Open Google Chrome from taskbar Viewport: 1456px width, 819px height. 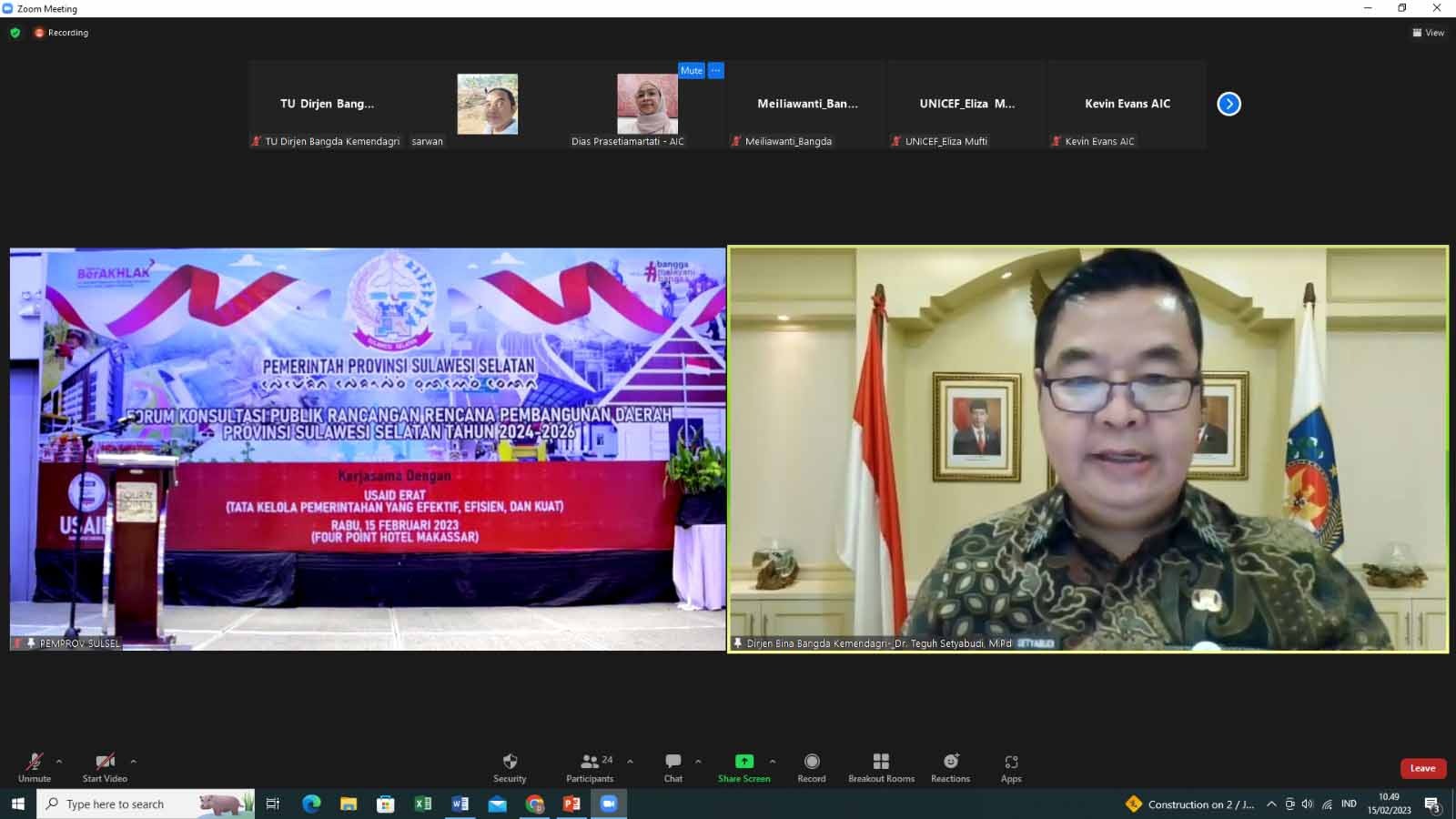[534, 804]
